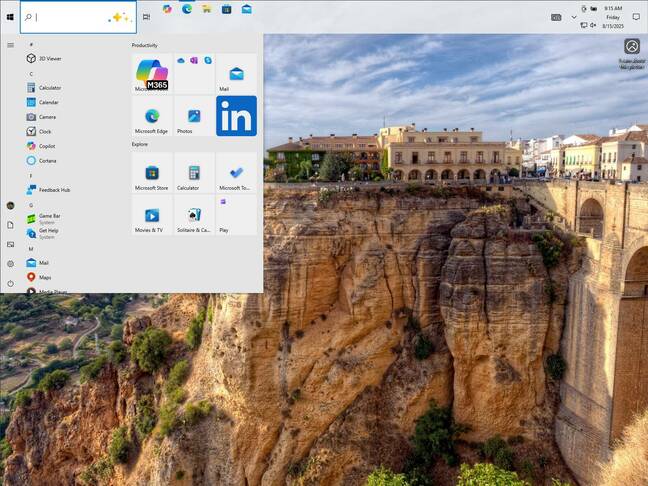The height and width of the screenshot is (486, 648).
Task: Open Microsoft Store from the taskbar
Action: [x=226, y=9]
